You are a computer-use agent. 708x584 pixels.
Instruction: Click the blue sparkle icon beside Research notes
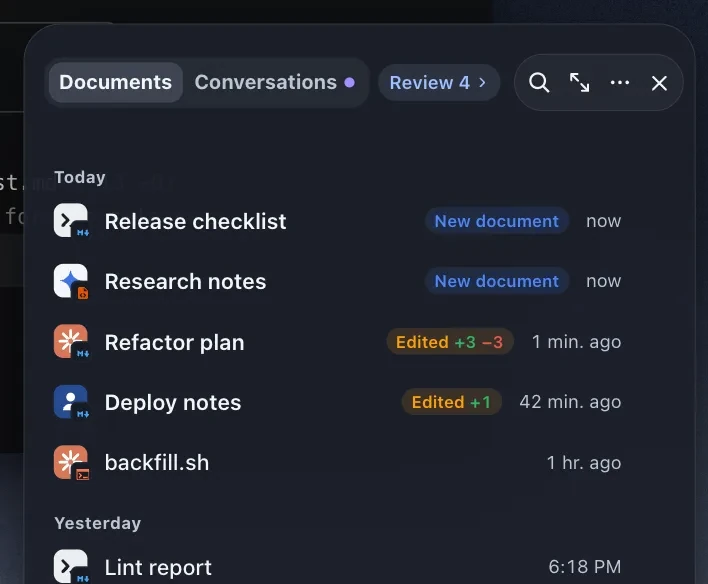[71, 281]
